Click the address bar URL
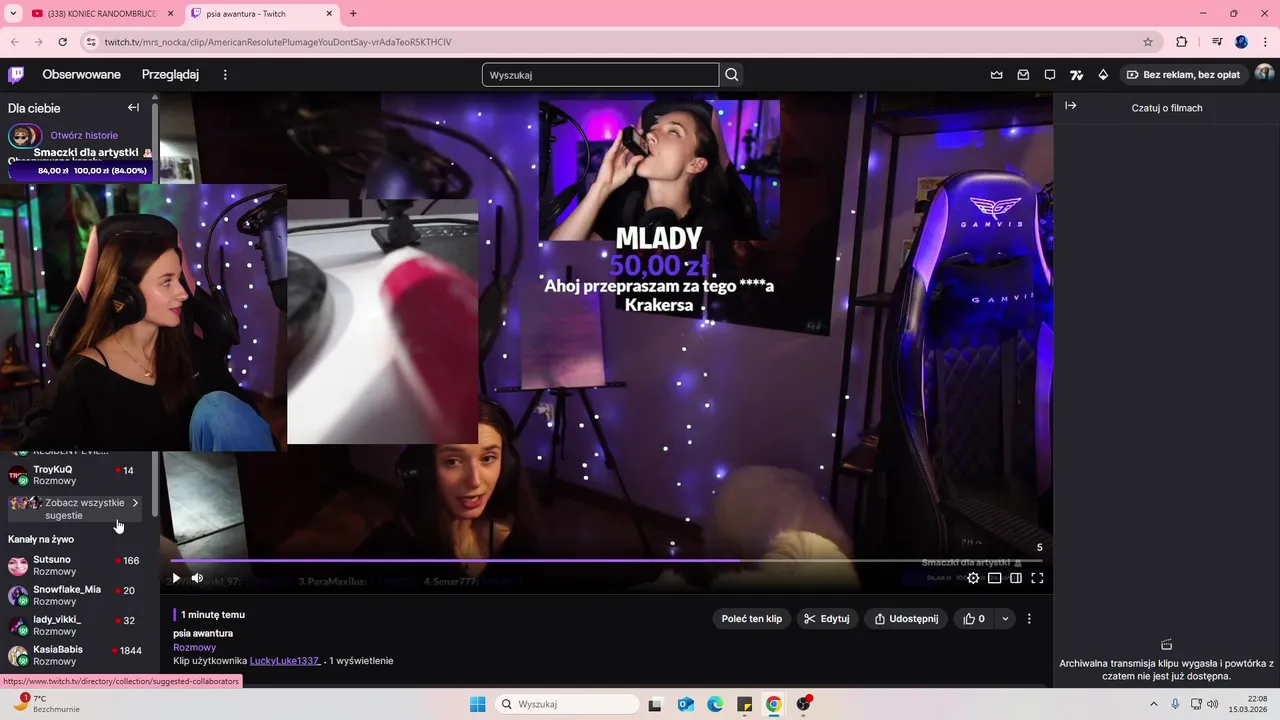This screenshot has height=720, width=1280. [x=278, y=42]
